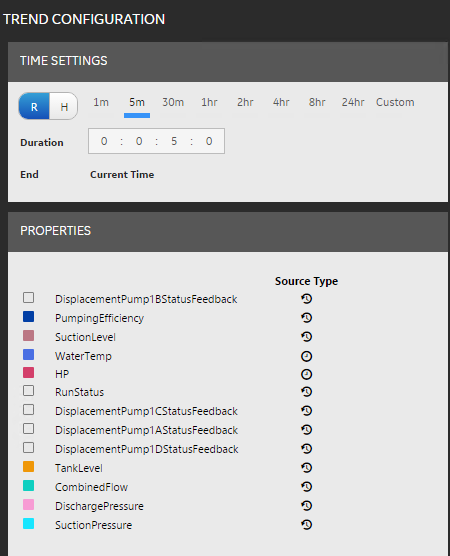Tick the DisplacementPump1DStatusFeedback checkbox
Image resolution: width=450 pixels, height=556 pixels.
point(29,447)
